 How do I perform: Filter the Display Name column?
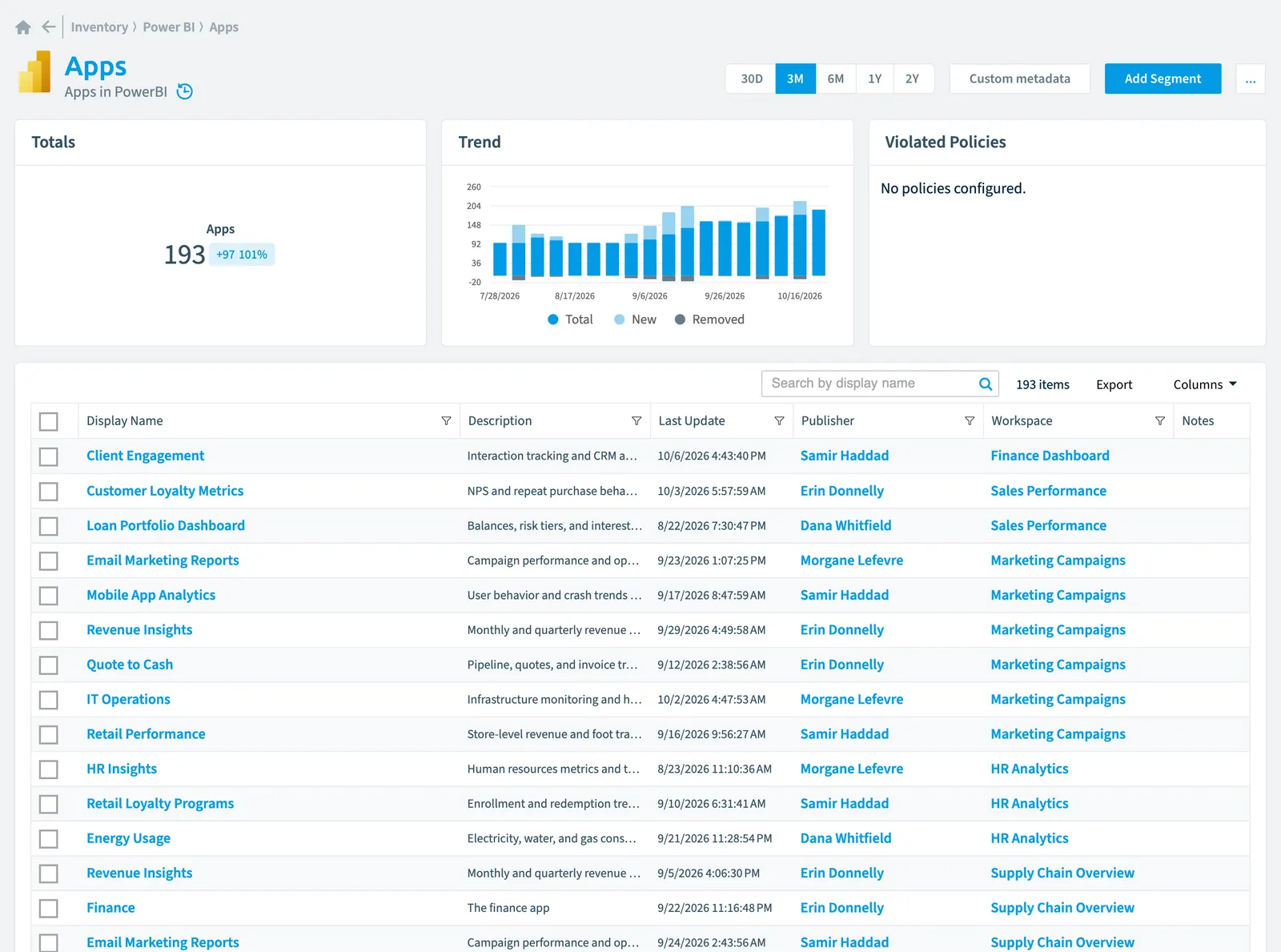(x=446, y=421)
